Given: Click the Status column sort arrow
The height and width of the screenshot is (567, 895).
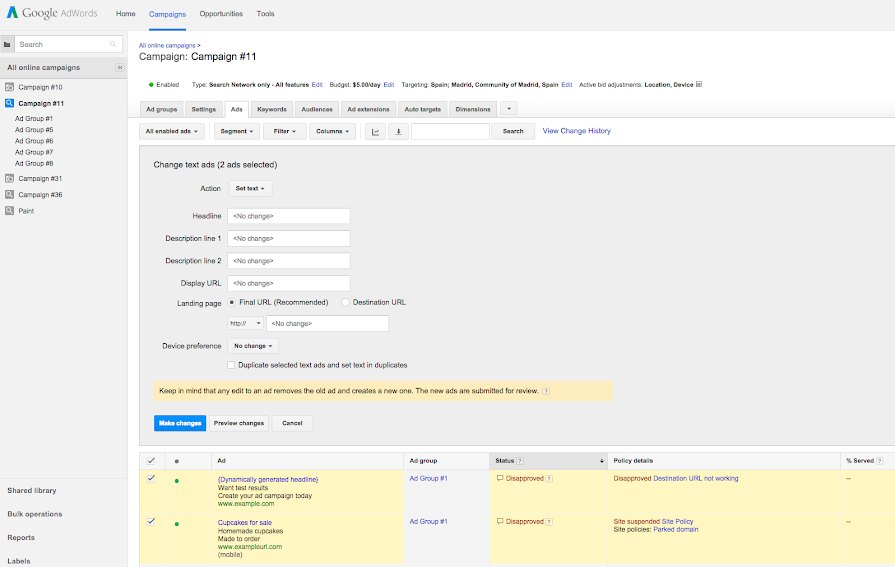Looking at the screenshot, I should click(x=602, y=461).
